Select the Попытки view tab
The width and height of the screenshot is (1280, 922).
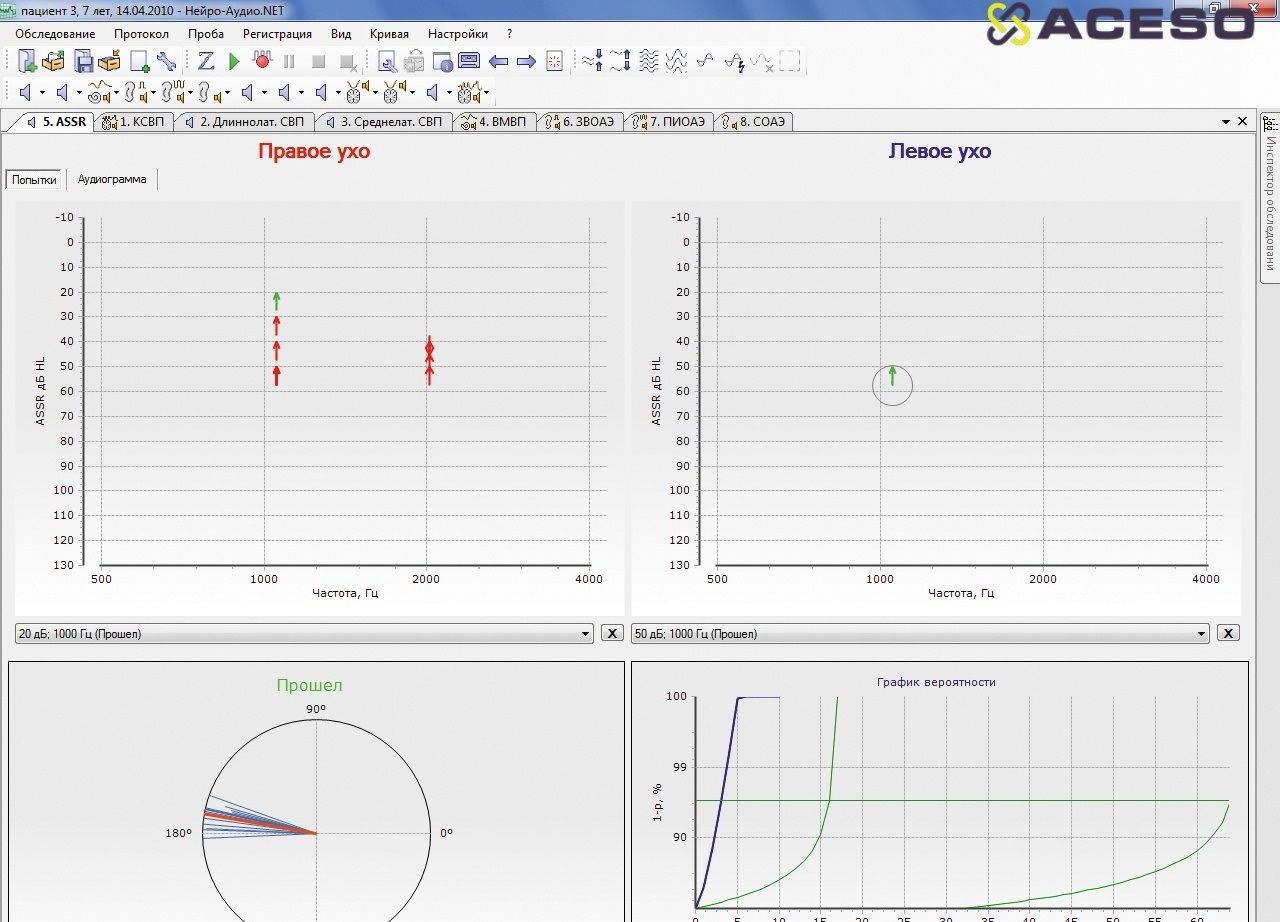35,180
